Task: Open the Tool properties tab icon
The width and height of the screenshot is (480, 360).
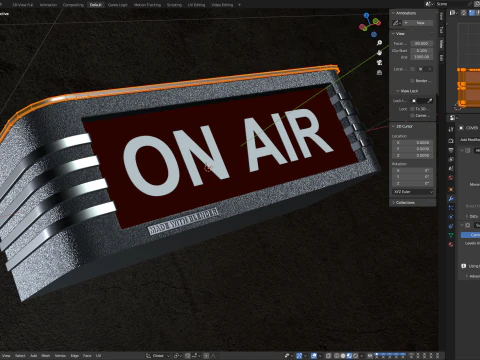Action: (451, 129)
